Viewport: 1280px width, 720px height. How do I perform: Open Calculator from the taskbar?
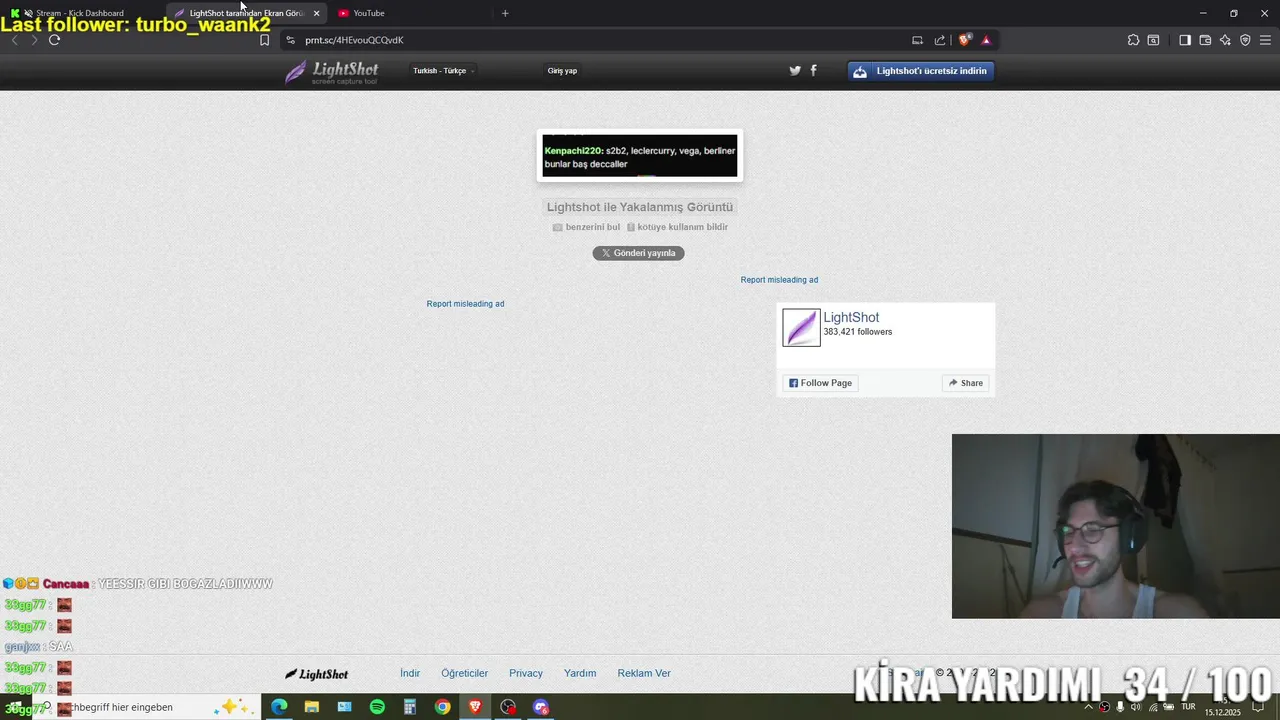coord(409,707)
